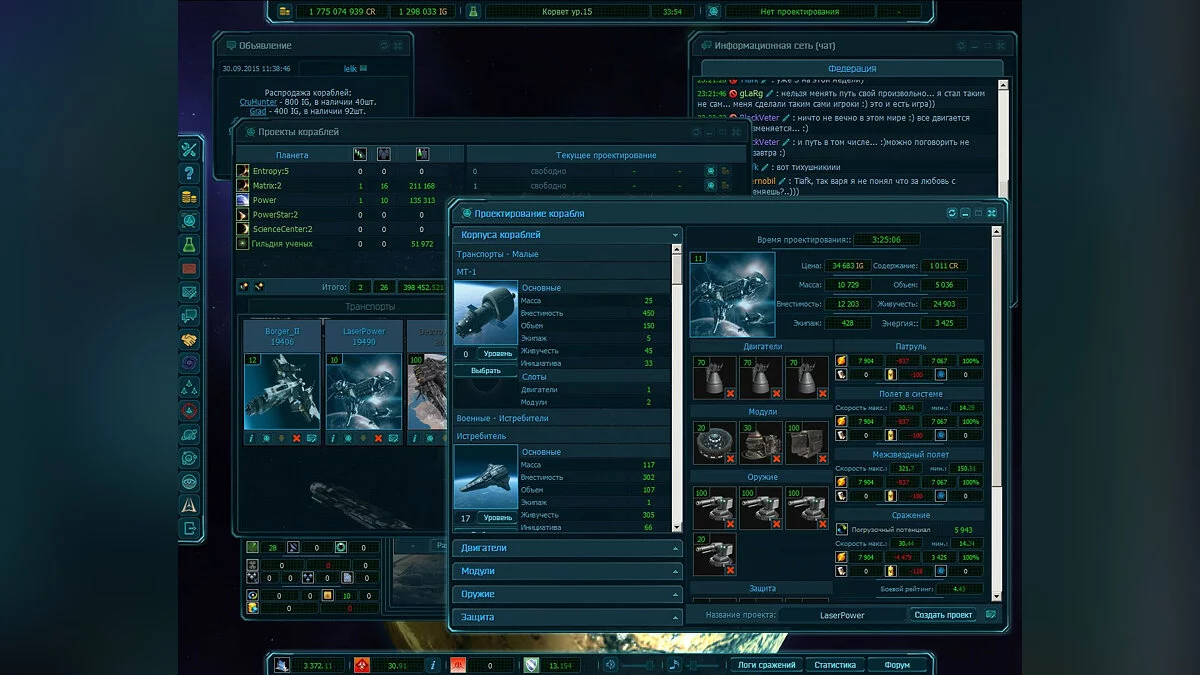Follow the CruHunter ship link in announcement
The width and height of the screenshot is (1200, 675).
tap(258, 102)
